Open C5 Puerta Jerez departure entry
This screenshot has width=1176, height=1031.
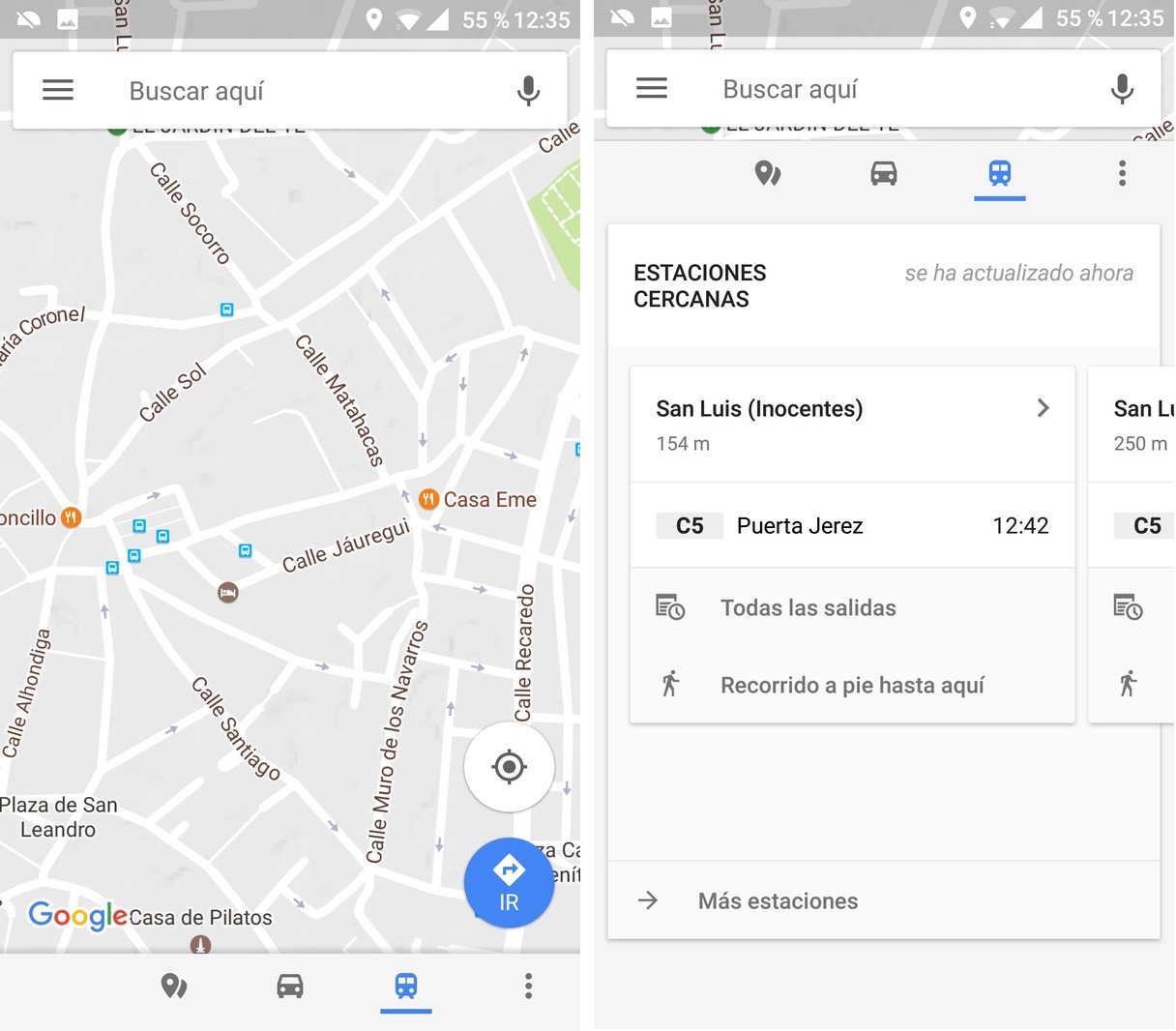coord(851,525)
